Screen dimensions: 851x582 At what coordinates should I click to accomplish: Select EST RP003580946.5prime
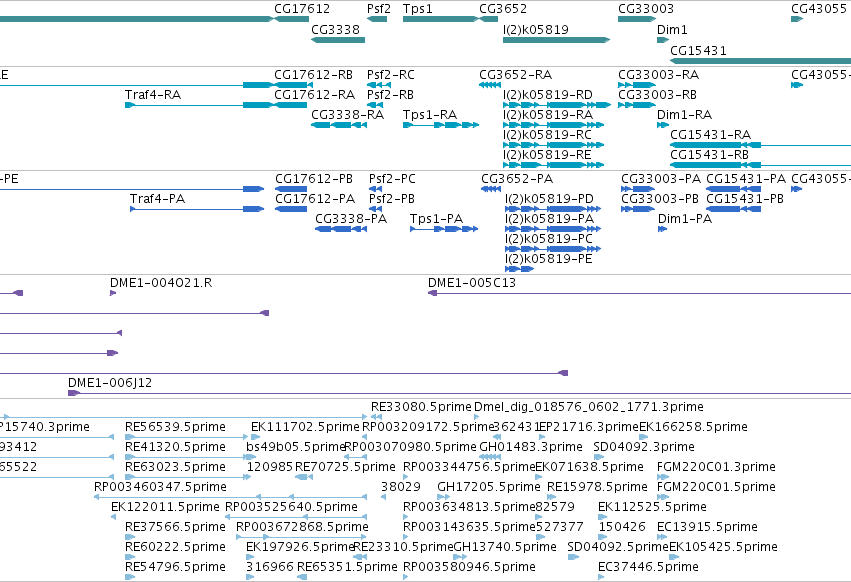469,567
